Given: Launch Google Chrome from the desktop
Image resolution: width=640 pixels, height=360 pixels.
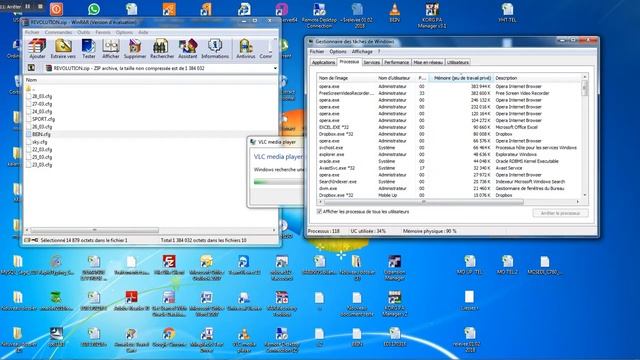Looking at the screenshot, I should [169, 337].
